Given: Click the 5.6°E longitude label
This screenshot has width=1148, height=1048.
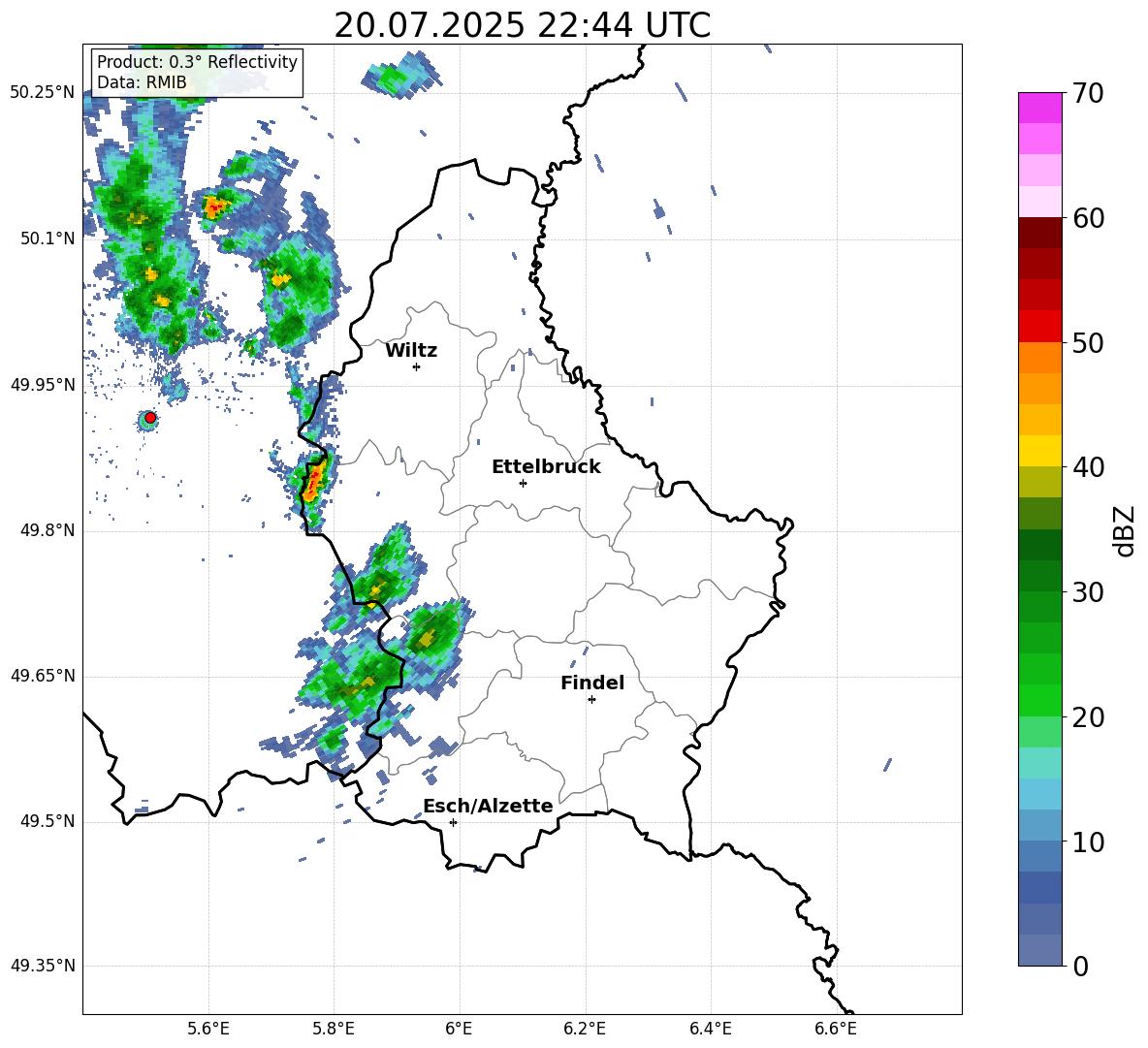Looking at the screenshot, I should [x=208, y=1030].
